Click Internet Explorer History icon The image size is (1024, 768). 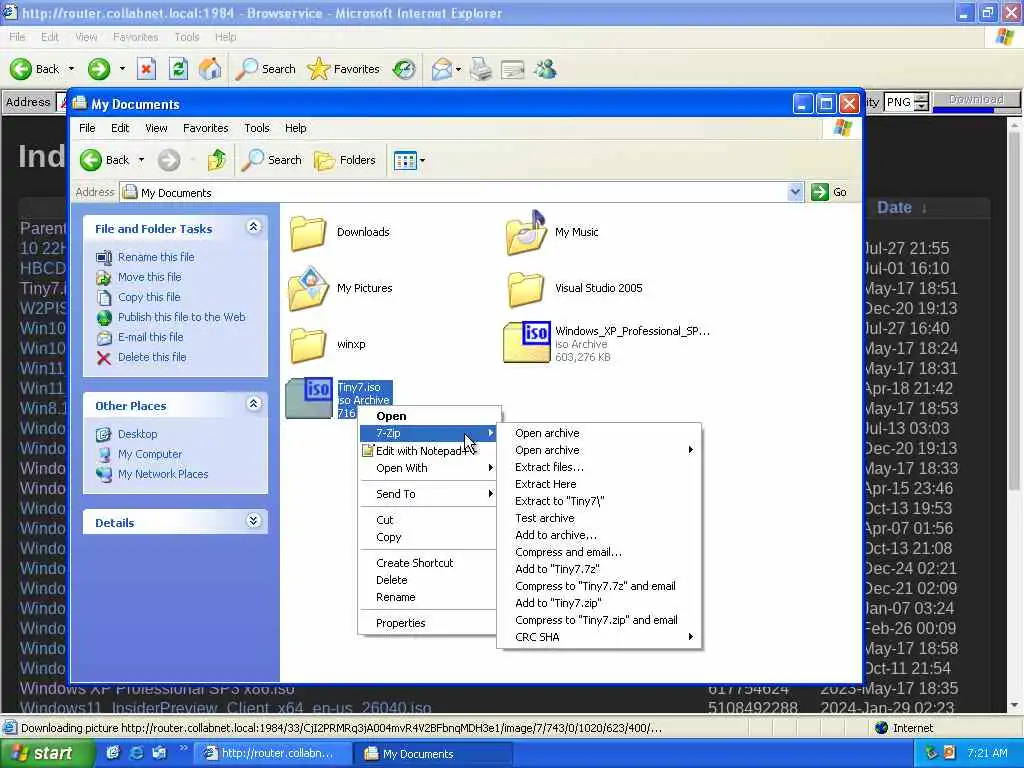pos(404,69)
